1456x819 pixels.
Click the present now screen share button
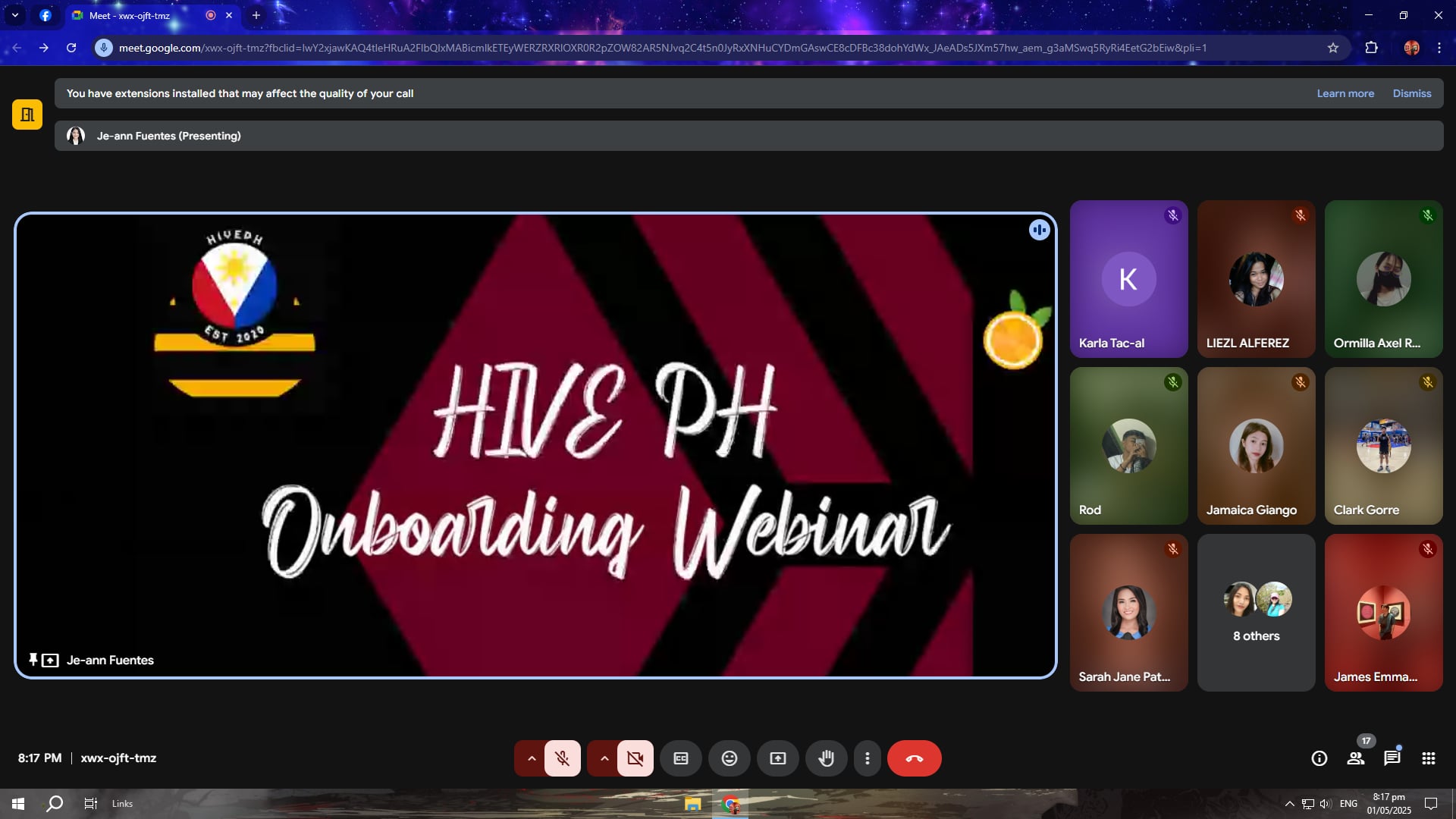(x=778, y=758)
